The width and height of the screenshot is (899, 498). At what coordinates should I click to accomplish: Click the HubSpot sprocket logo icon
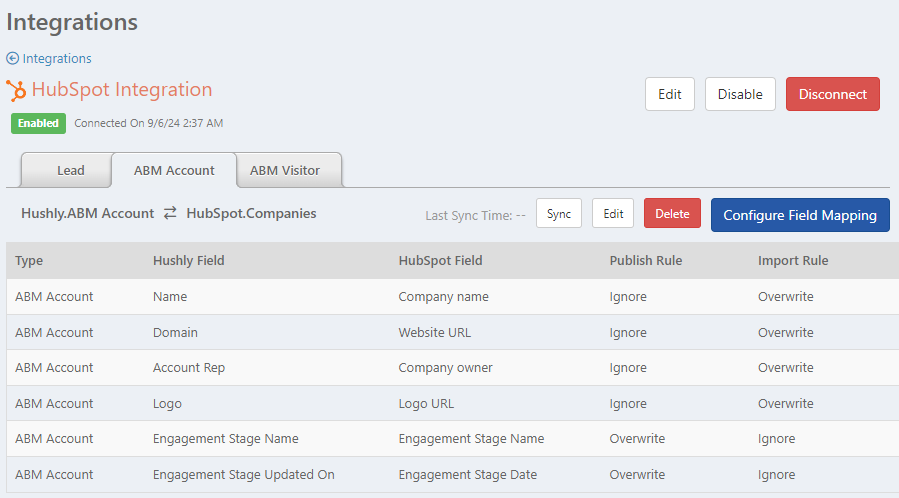16,91
